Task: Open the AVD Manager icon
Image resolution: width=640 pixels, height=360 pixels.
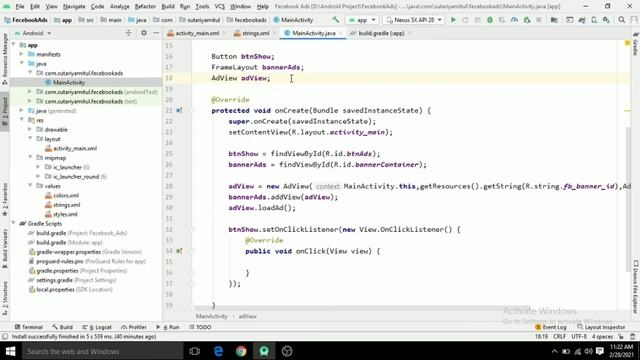Action: coord(594,20)
